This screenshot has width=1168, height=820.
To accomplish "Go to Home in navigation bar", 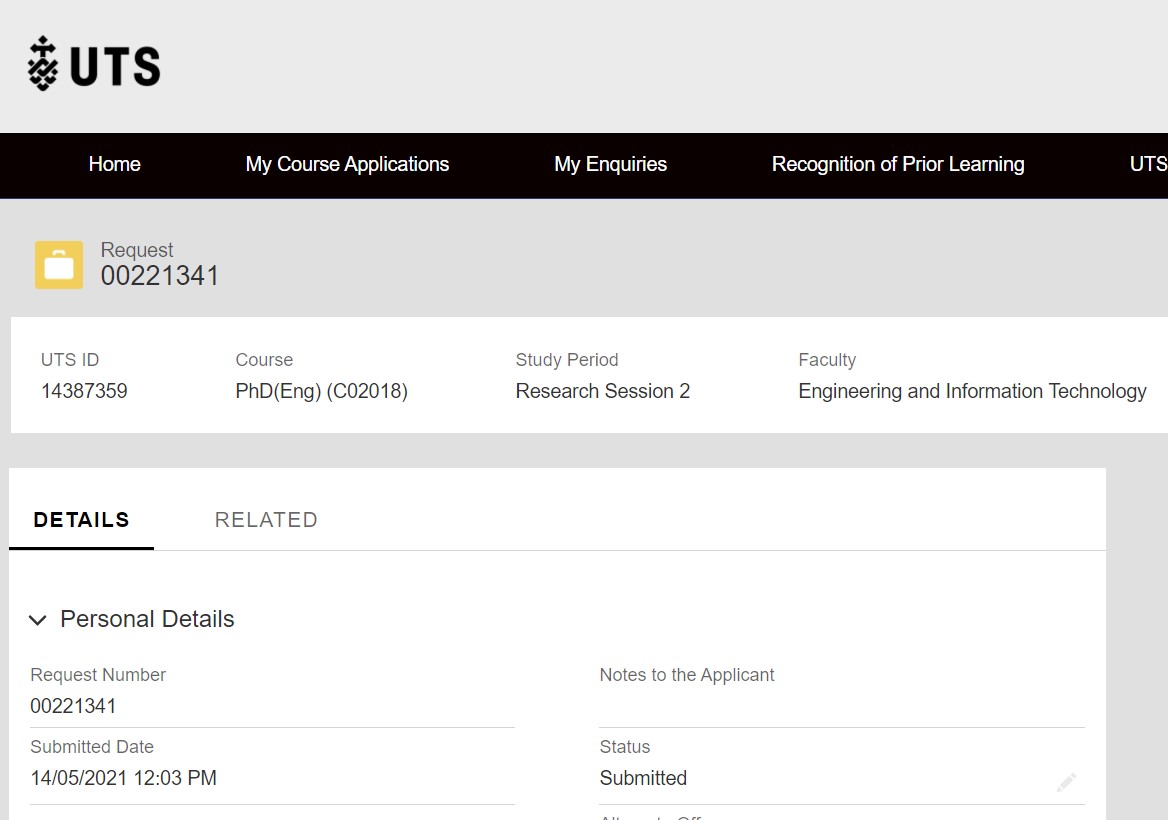I will 114,165.
